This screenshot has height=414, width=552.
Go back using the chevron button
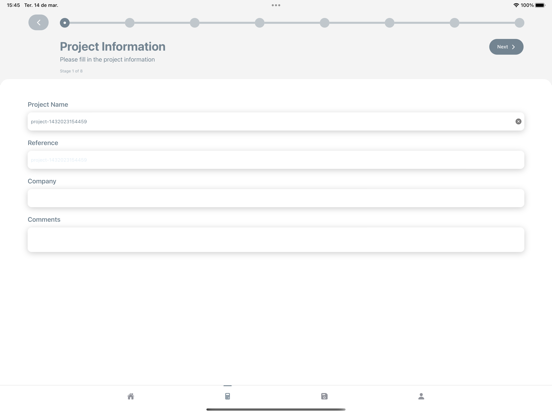38,23
